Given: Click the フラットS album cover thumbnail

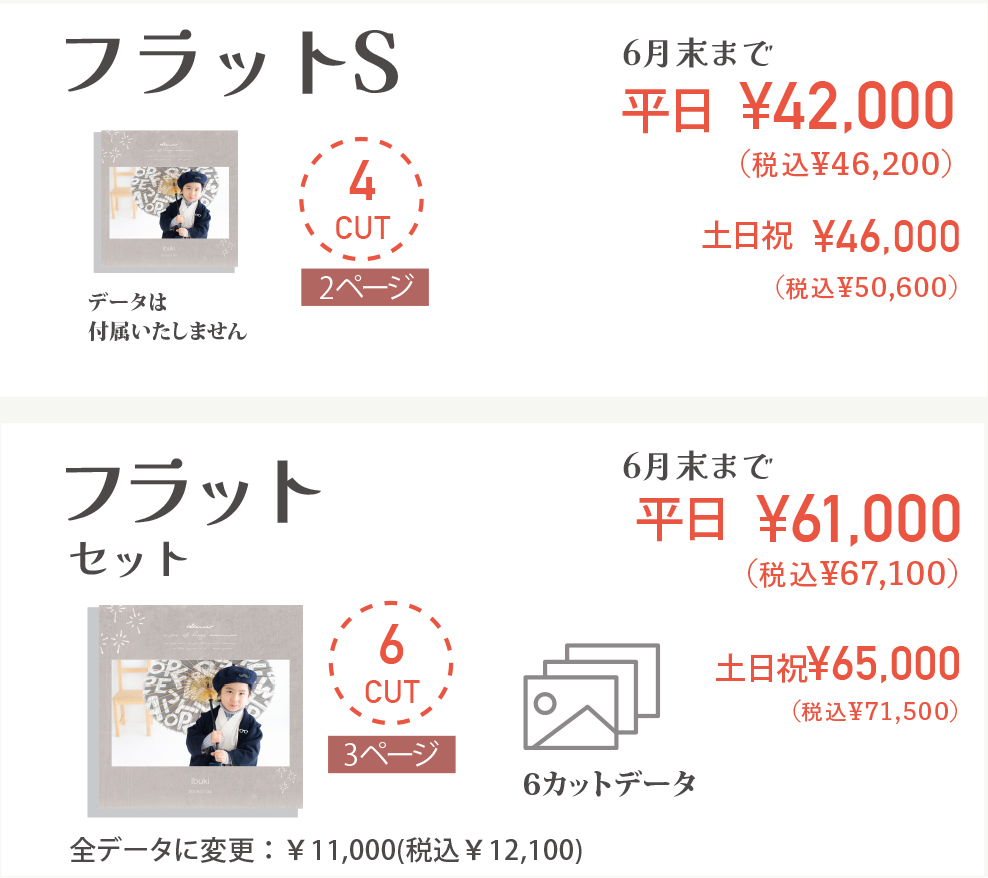Looking at the screenshot, I should coord(166,201).
